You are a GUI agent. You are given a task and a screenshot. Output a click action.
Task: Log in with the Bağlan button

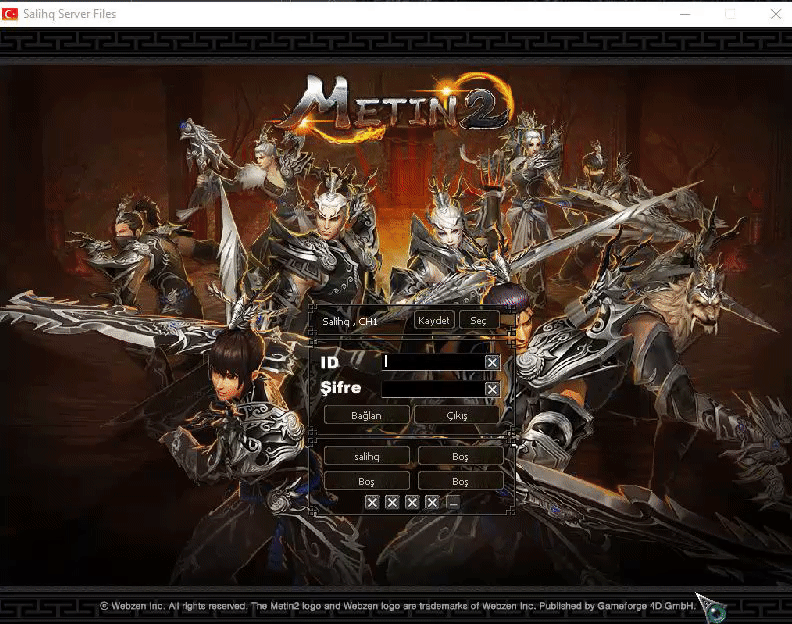pyautogui.click(x=367, y=415)
